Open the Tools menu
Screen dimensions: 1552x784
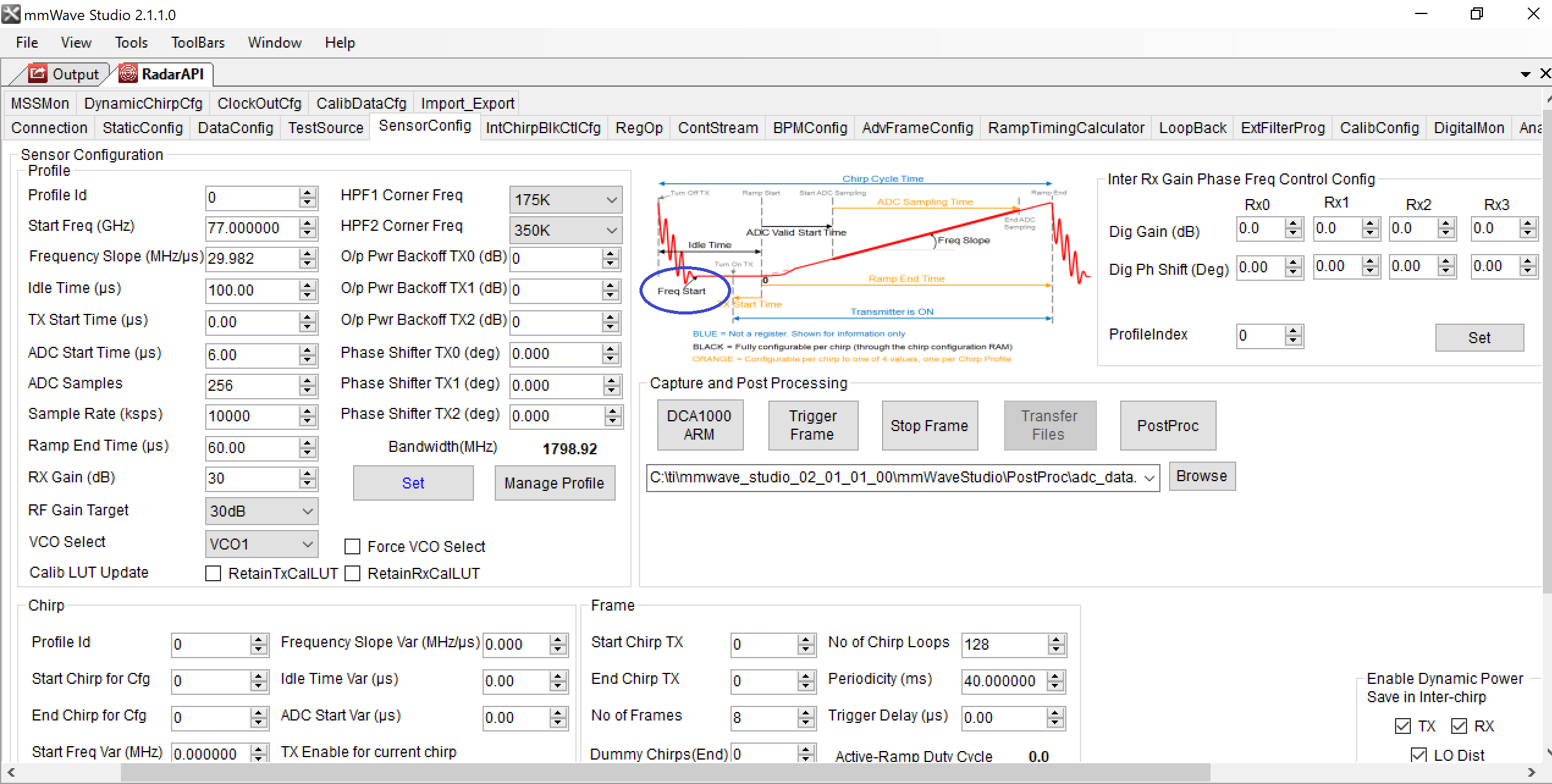tap(131, 42)
